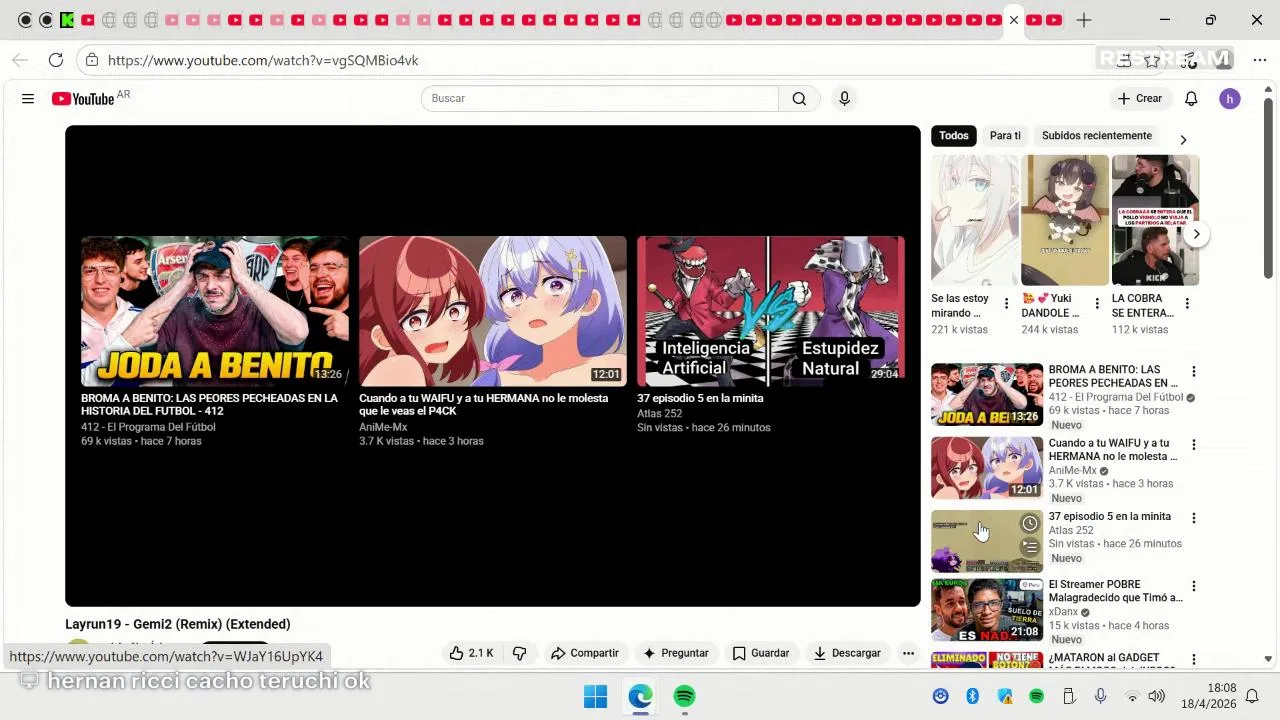
Task: Open options for Se las estoy mirando short
Action: pyautogui.click(x=1006, y=303)
